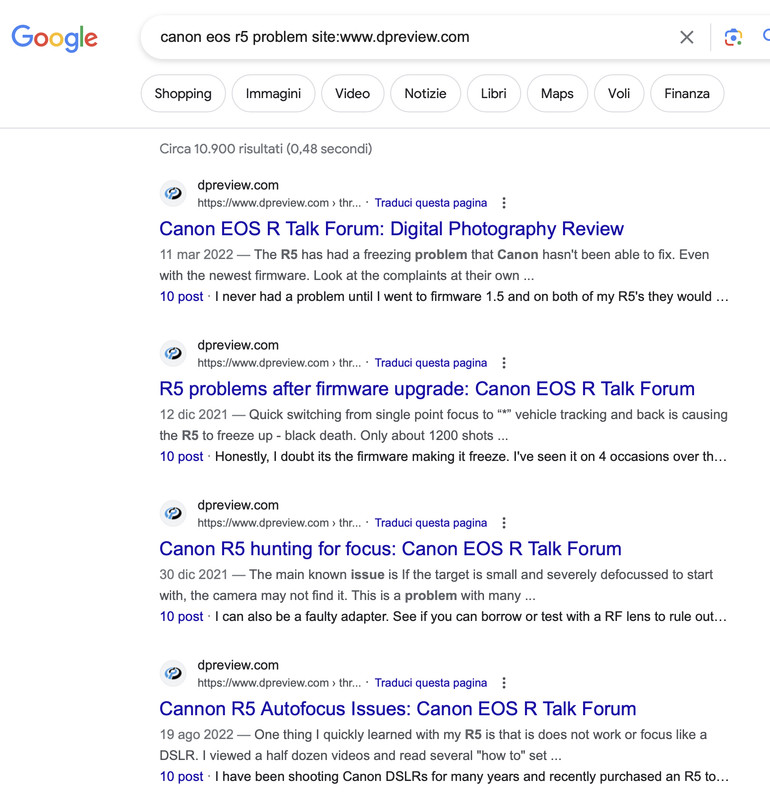Open the Maps tab

point(557,93)
